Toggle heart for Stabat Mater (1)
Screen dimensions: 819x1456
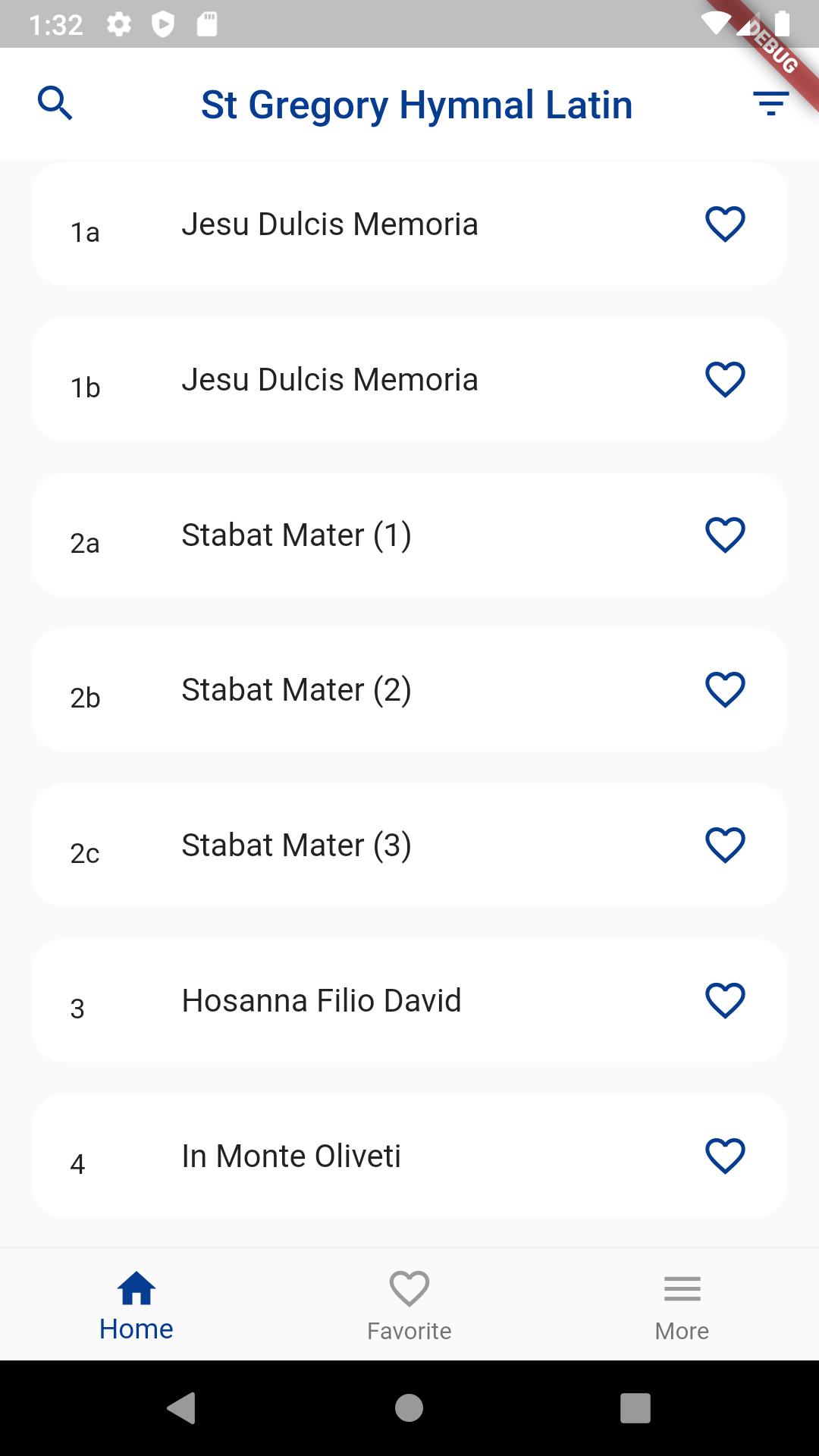tap(725, 535)
